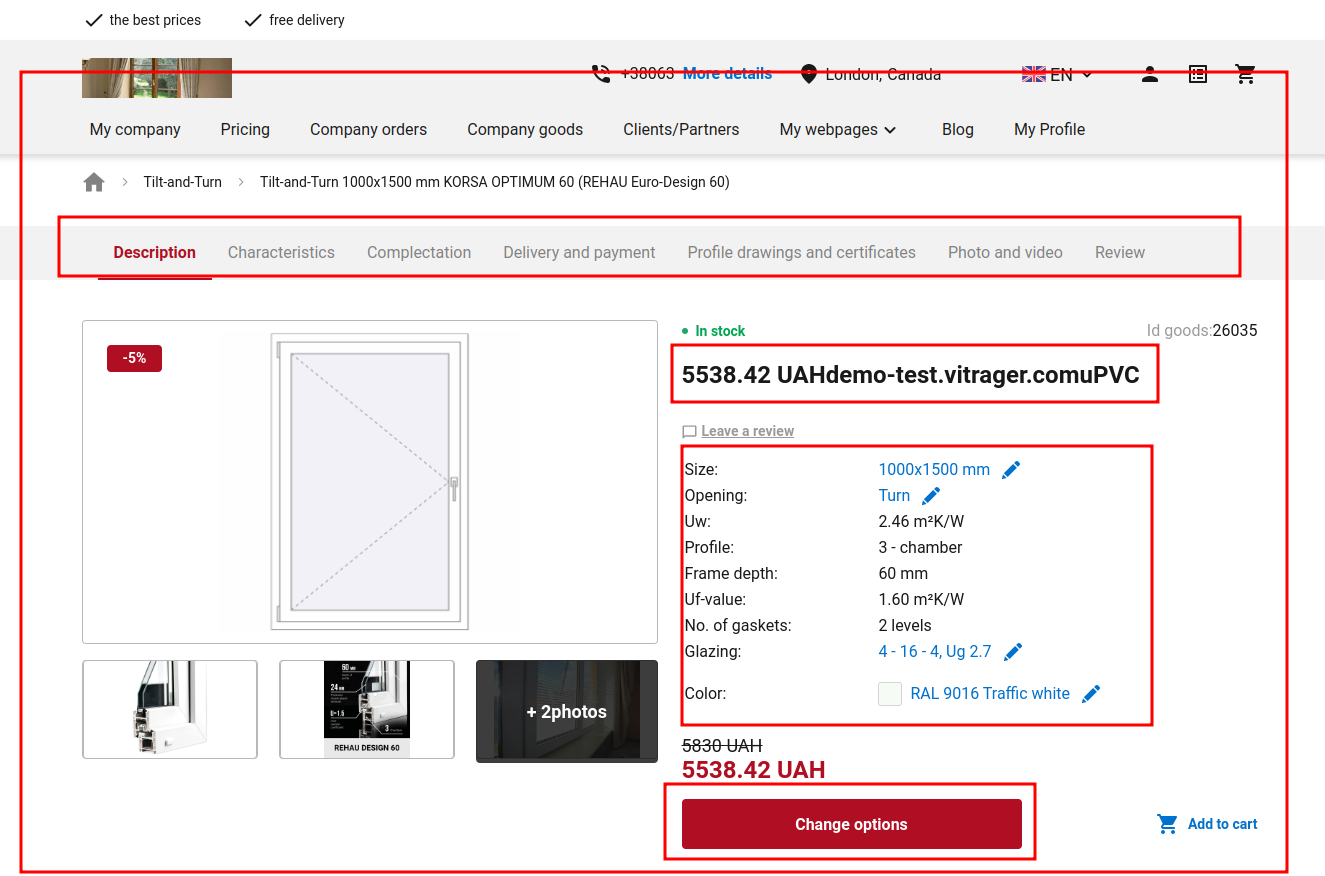Click the More details link
This screenshot has height=876, width=1325.
pyautogui.click(x=727, y=74)
